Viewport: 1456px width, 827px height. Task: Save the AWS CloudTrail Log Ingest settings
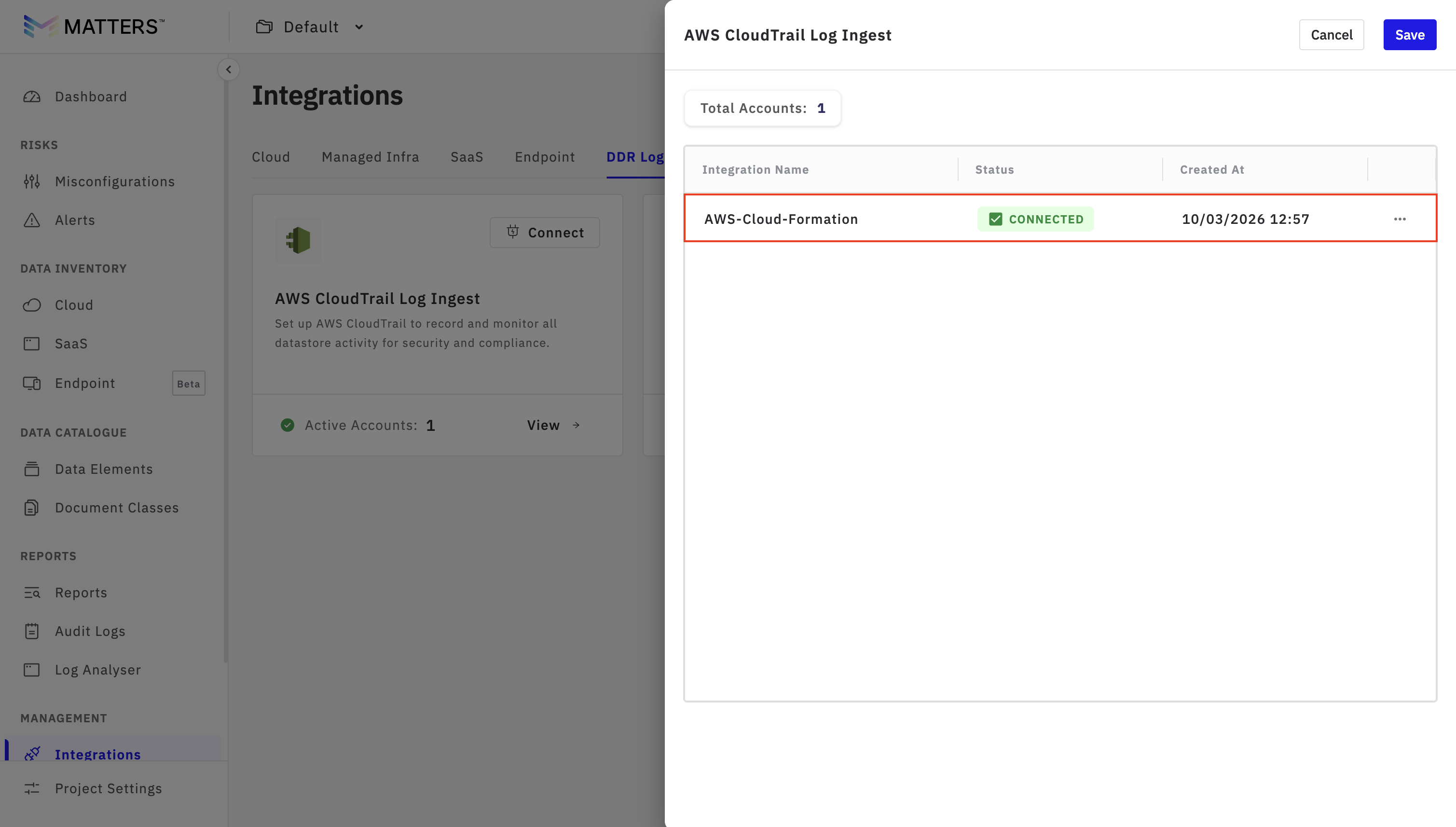pyautogui.click(x=1410, y=35)
